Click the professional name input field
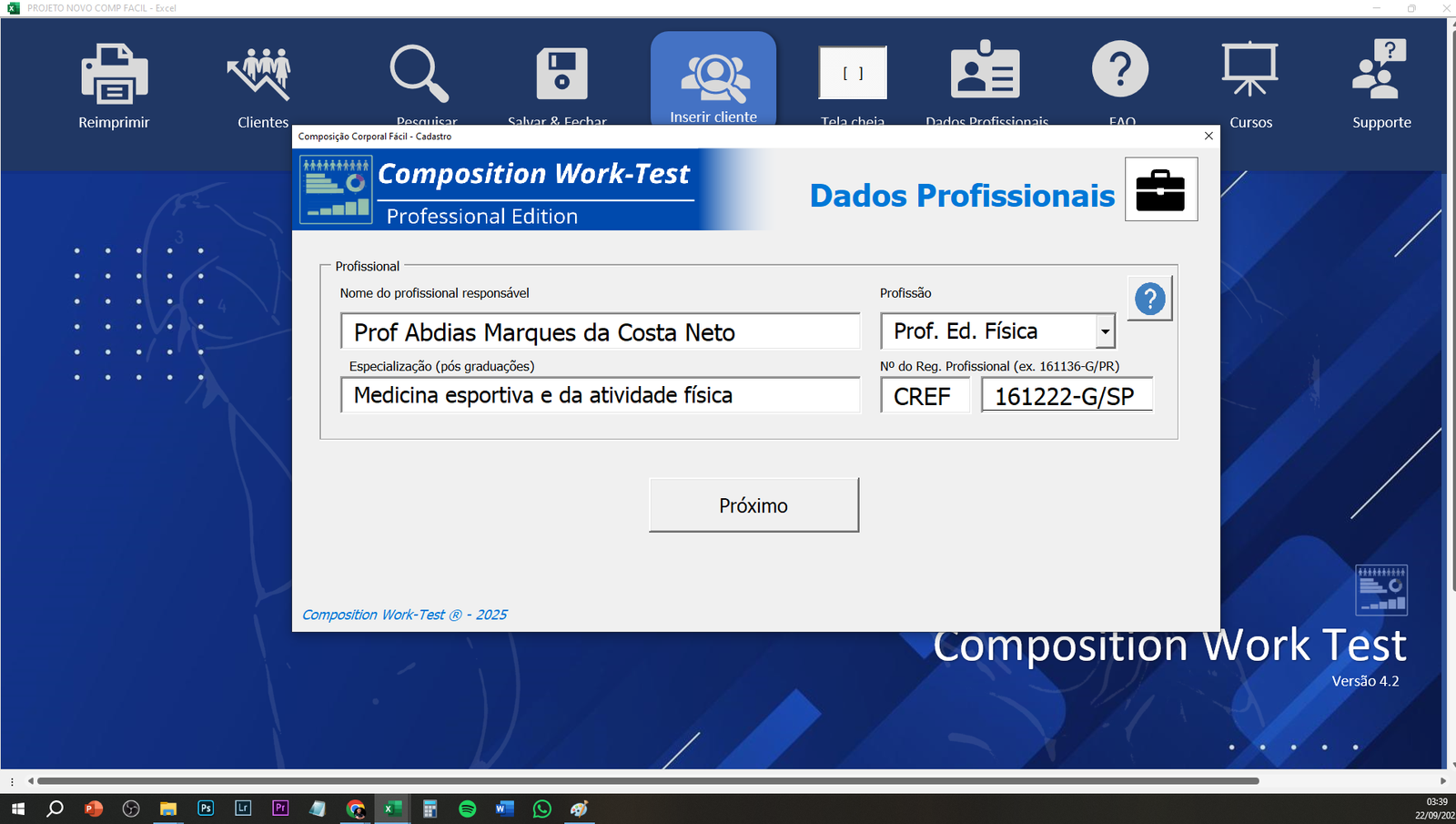This screenshot has height=824, width=1456. tap(601, 331)
